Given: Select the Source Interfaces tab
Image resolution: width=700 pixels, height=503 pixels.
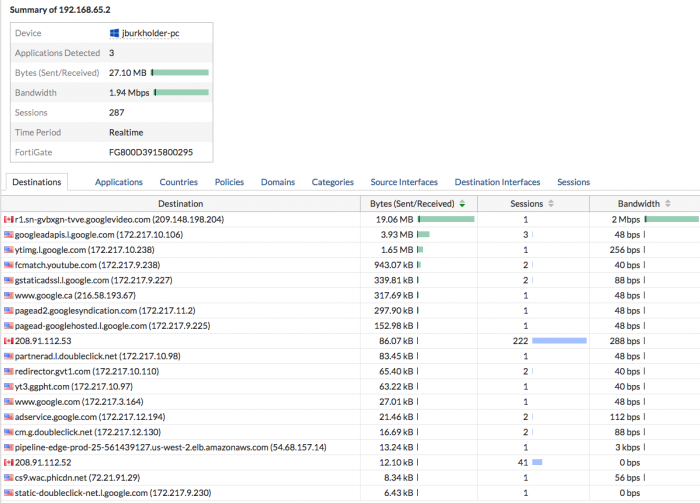Looking at the screenshot, I should tap(404, 182).
